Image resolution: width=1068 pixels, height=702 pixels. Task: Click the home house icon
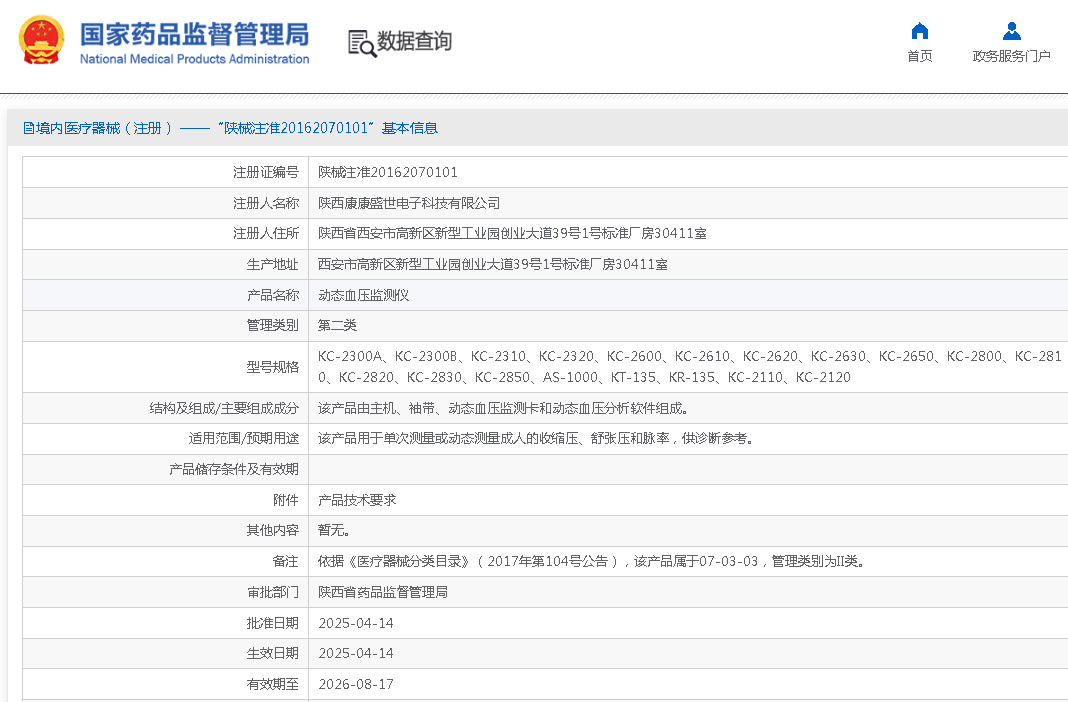click(919, 30)
